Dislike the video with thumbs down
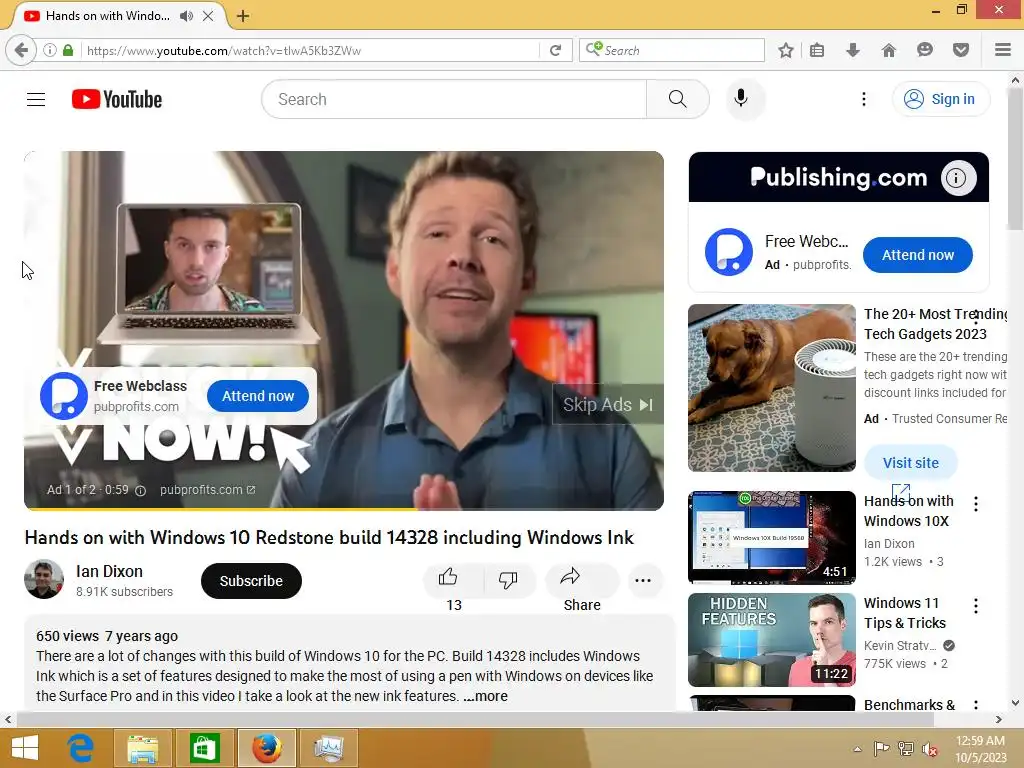The width and height of the screenshot is (1024, 768). pos(508,579)
